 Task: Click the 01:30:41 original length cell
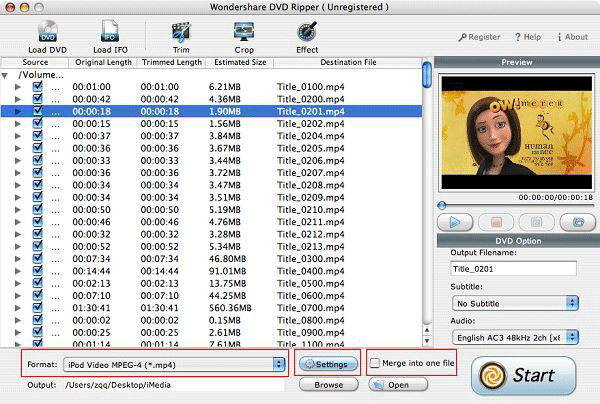point(91,308)
